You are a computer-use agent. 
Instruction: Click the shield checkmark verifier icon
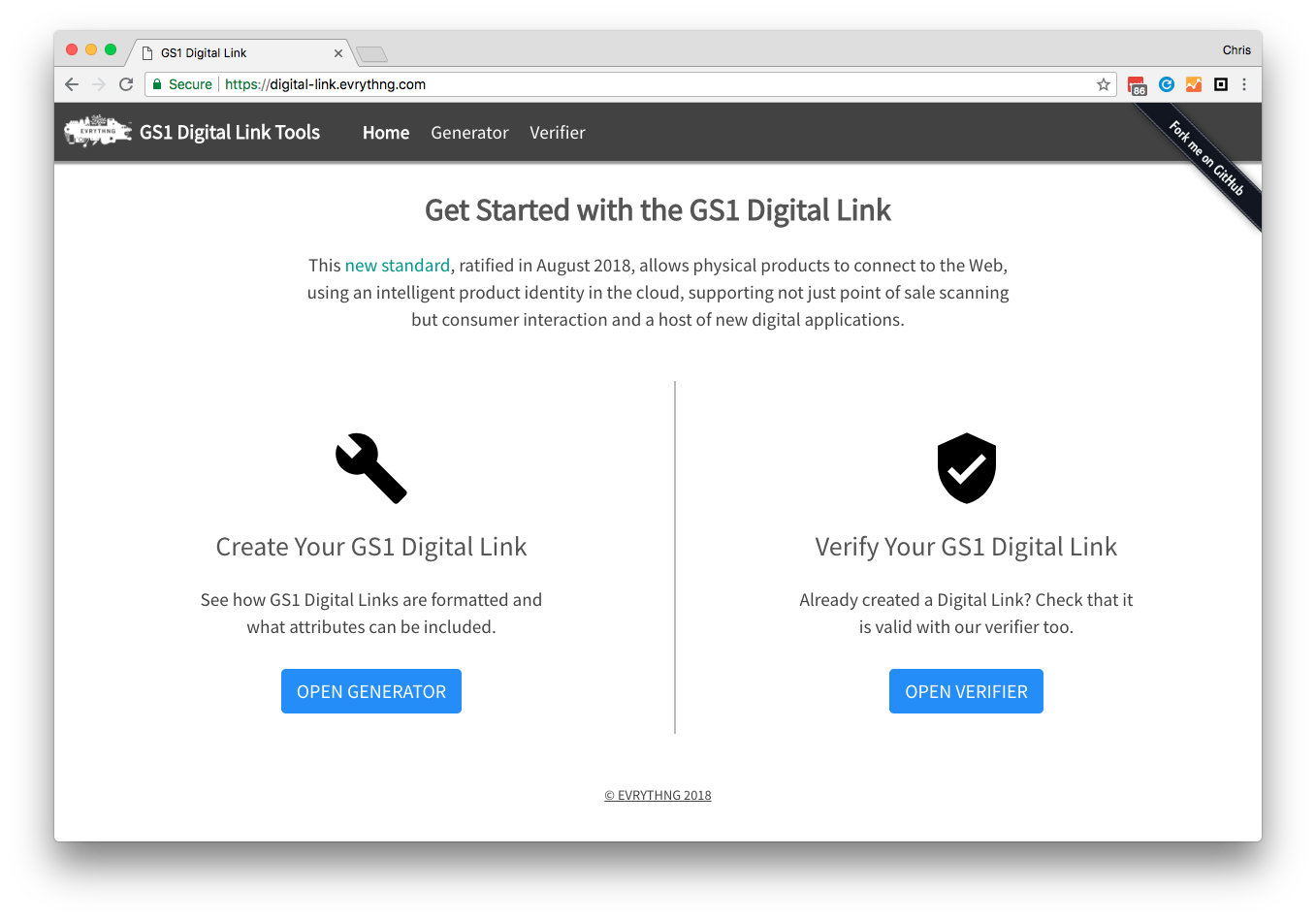[967, 468]
